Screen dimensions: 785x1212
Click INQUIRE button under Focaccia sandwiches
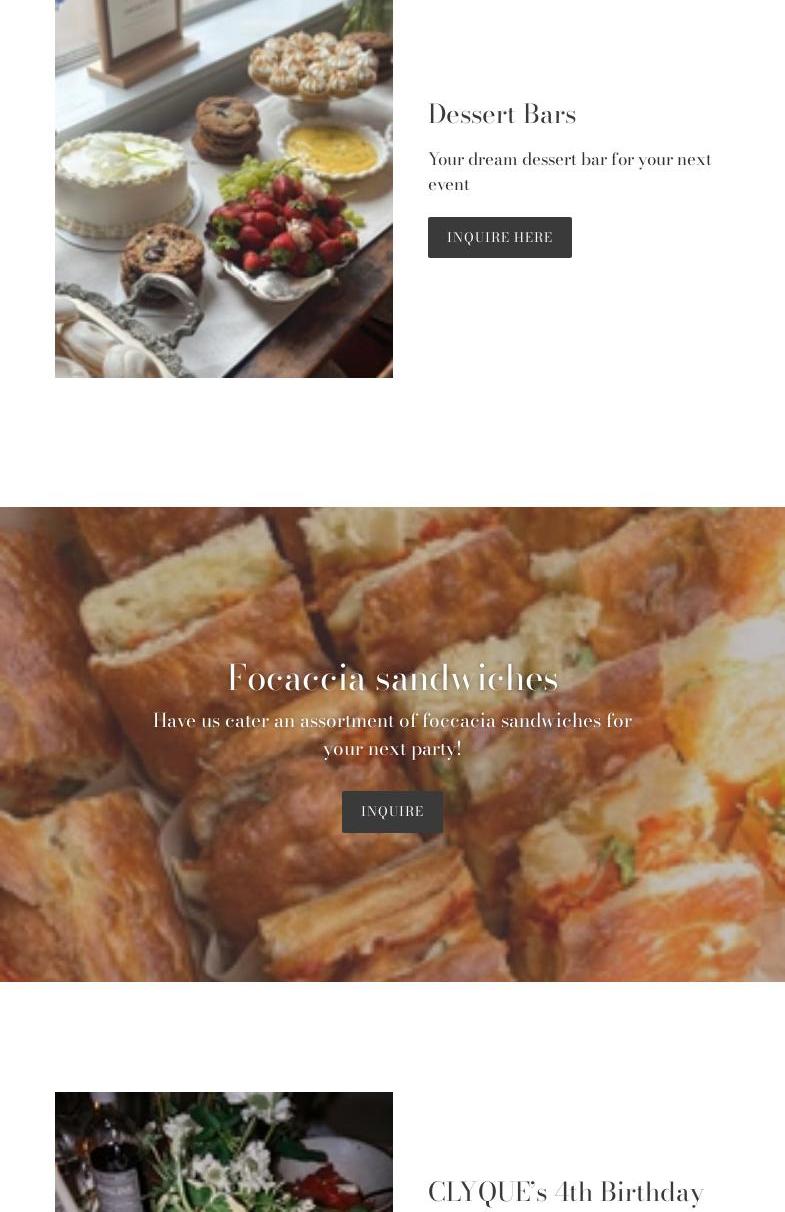pyautogui.click(x=392, y=812)
